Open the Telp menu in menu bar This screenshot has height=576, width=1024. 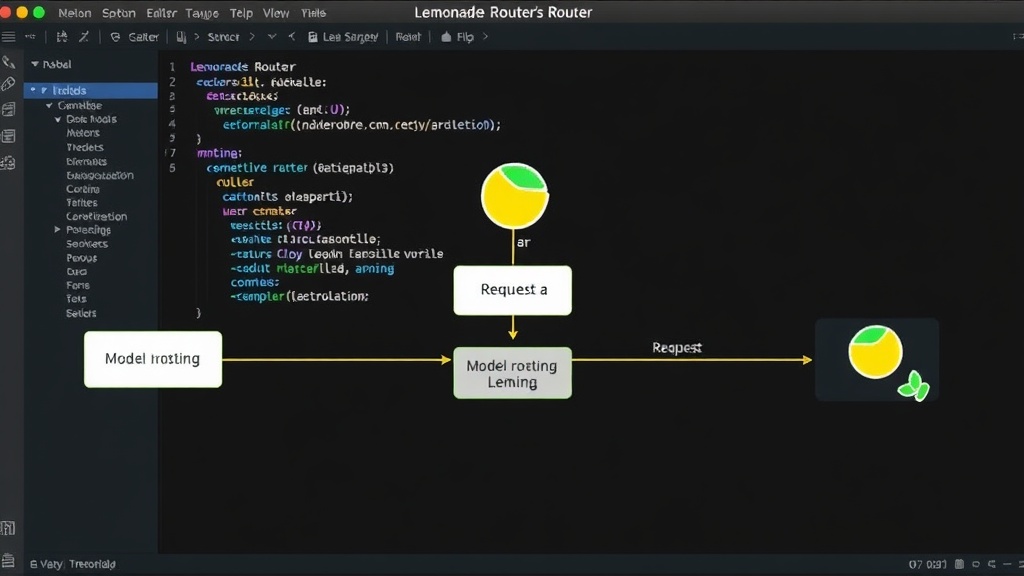241,13
